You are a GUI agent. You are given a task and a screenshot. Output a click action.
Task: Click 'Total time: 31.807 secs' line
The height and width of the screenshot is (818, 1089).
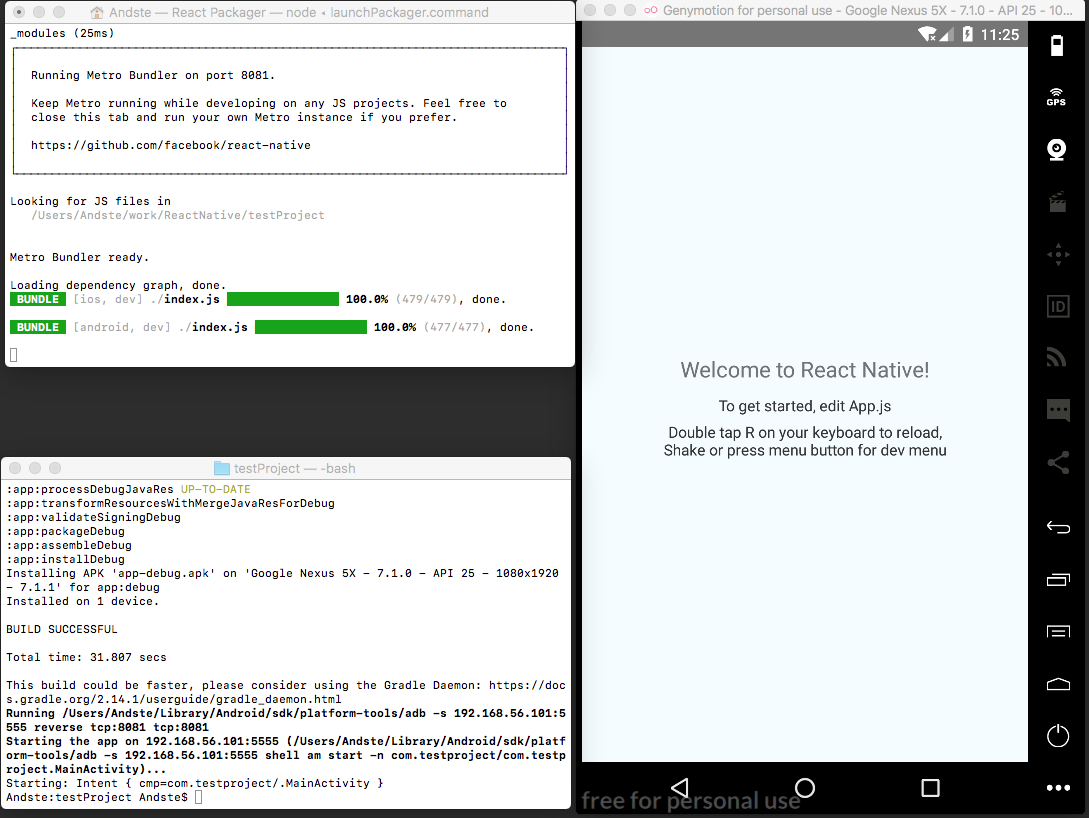(x=86, y=657)
